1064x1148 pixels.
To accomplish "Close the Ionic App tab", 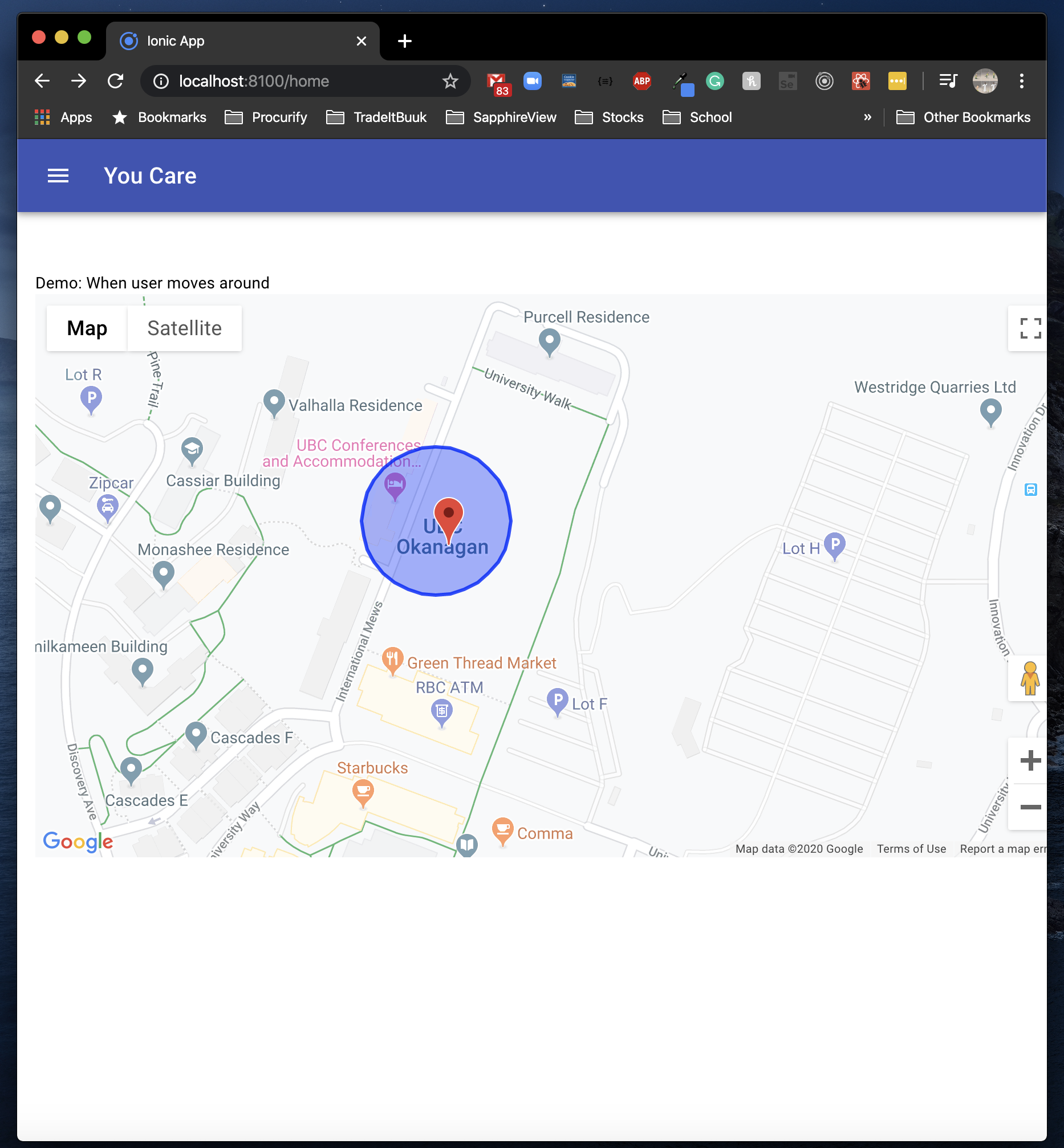I will (362, 41).
